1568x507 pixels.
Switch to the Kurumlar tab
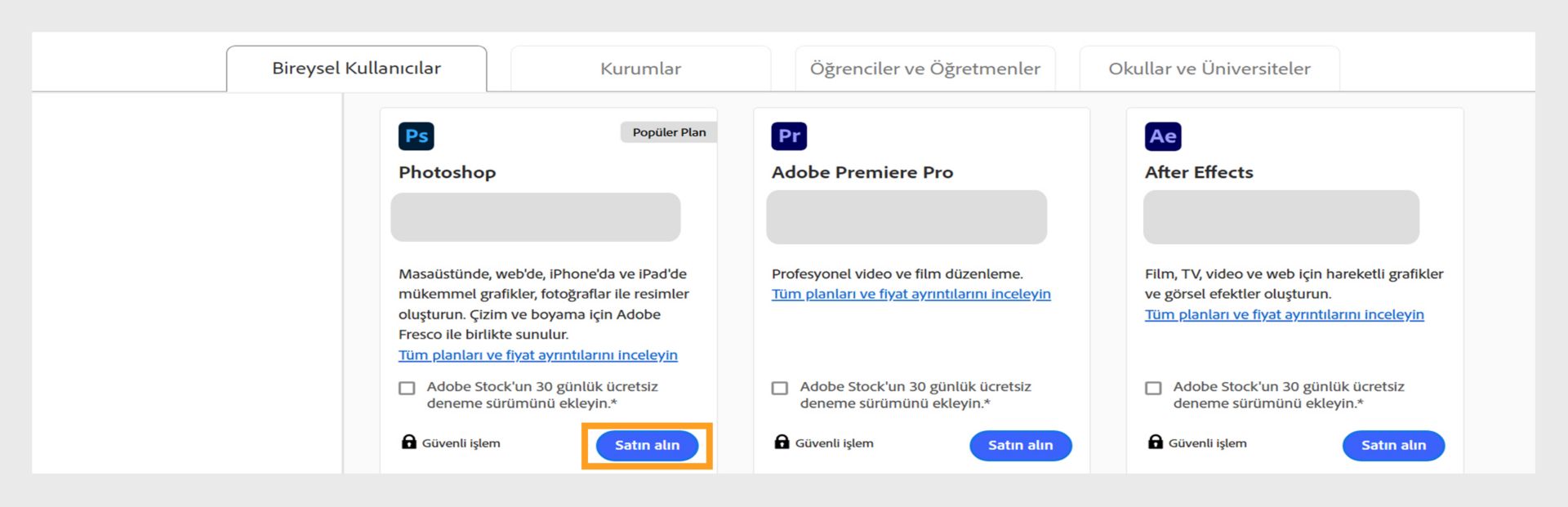click(x=640, y=69)
